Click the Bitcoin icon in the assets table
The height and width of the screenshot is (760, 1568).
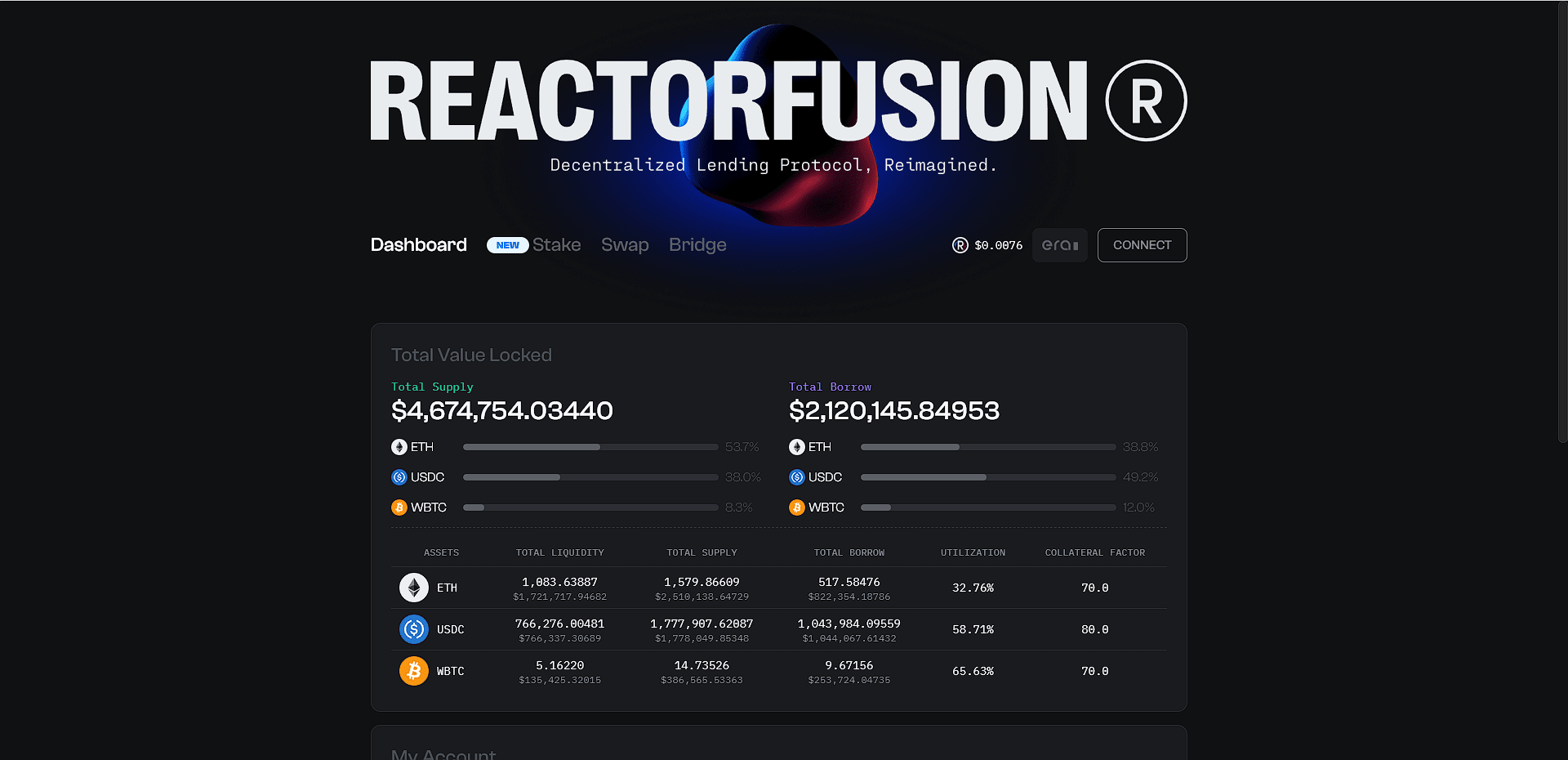[414, 671]
